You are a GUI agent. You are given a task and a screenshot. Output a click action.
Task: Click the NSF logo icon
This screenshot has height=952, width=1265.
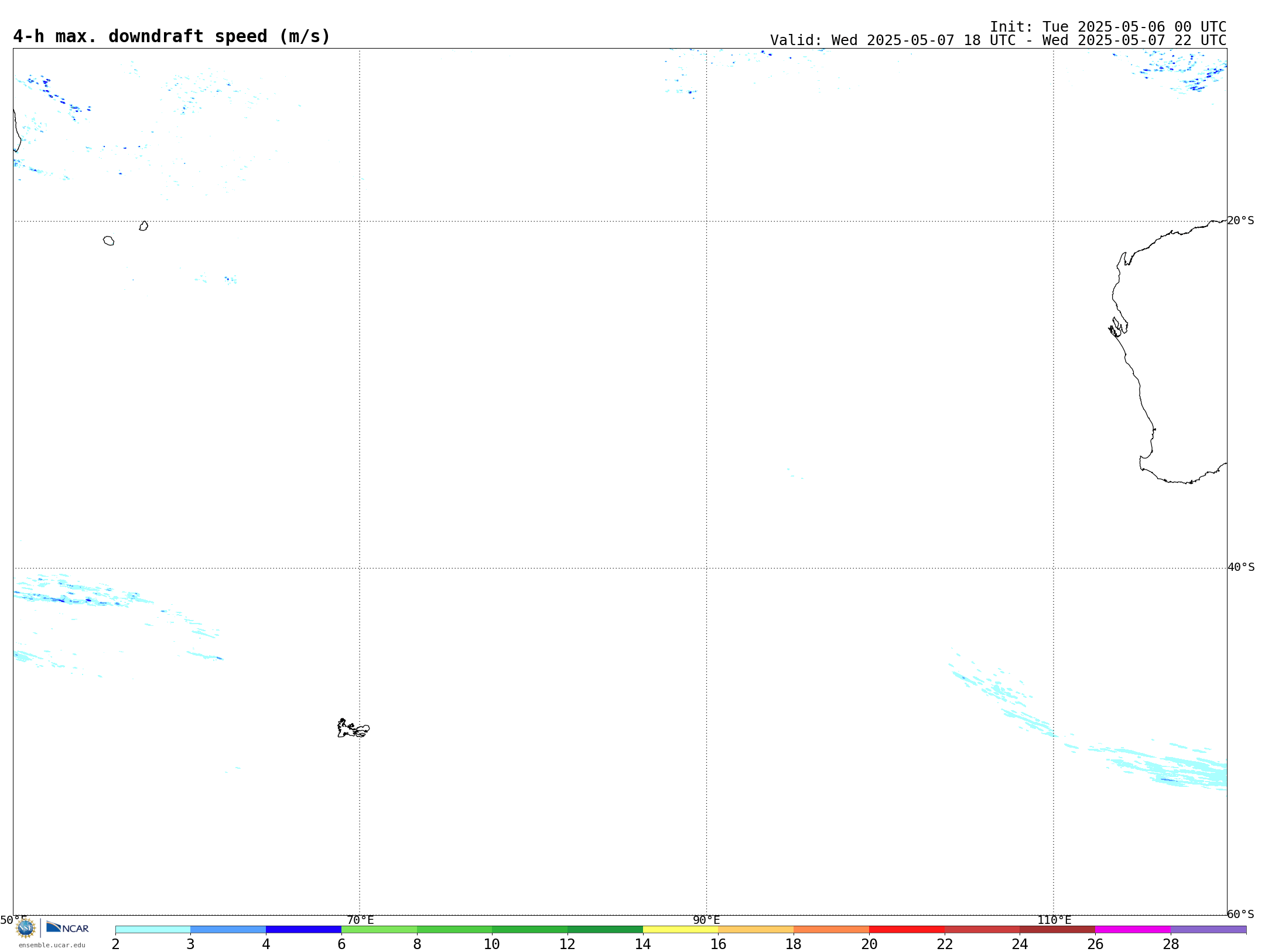pyautogui.click(x=26, y=928)
